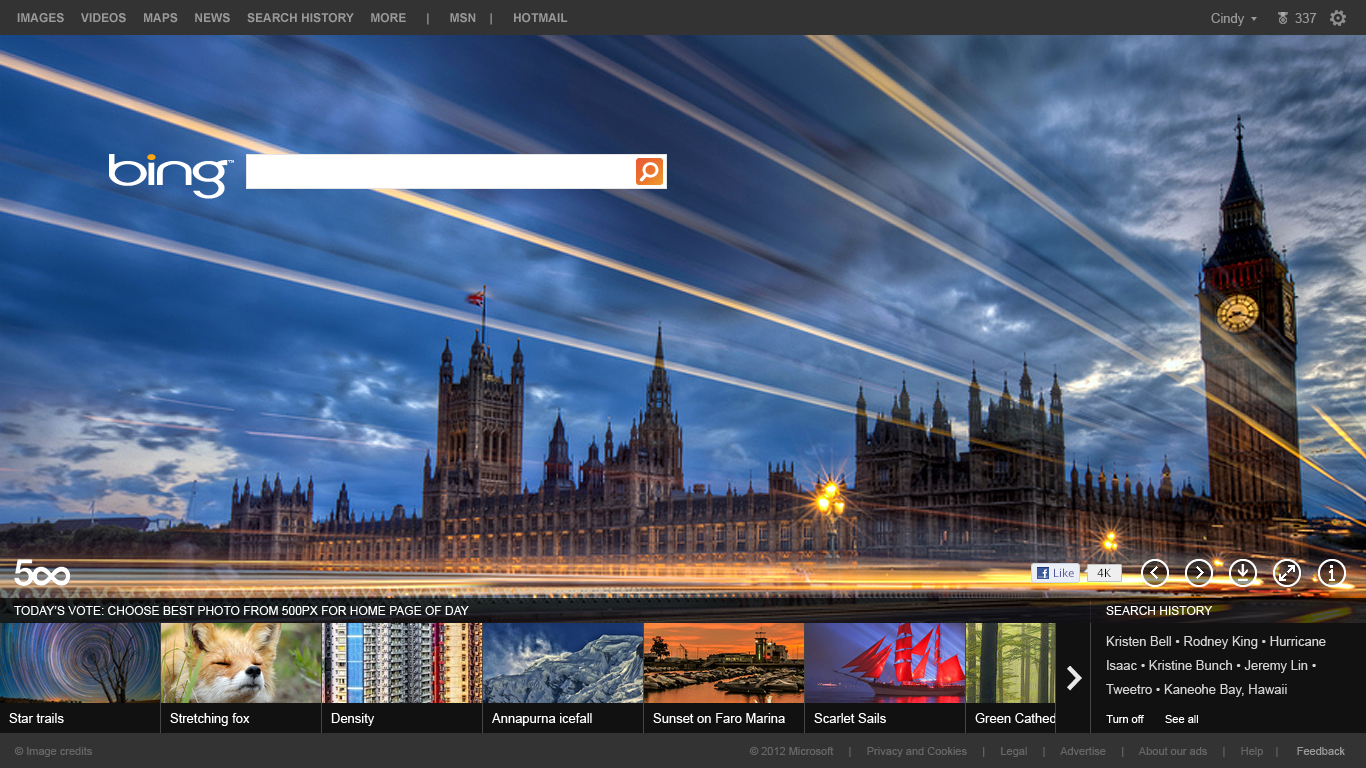Open About our ads link

(x=1173, y=751)
